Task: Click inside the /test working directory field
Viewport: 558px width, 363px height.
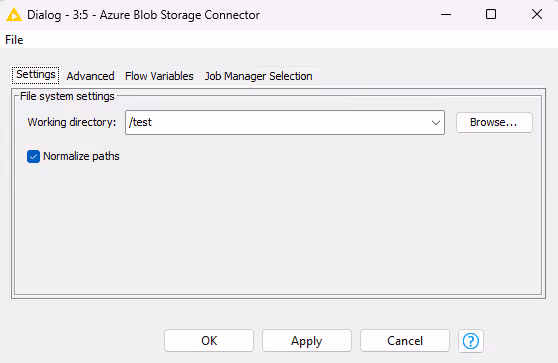Action: click(278, 122)
